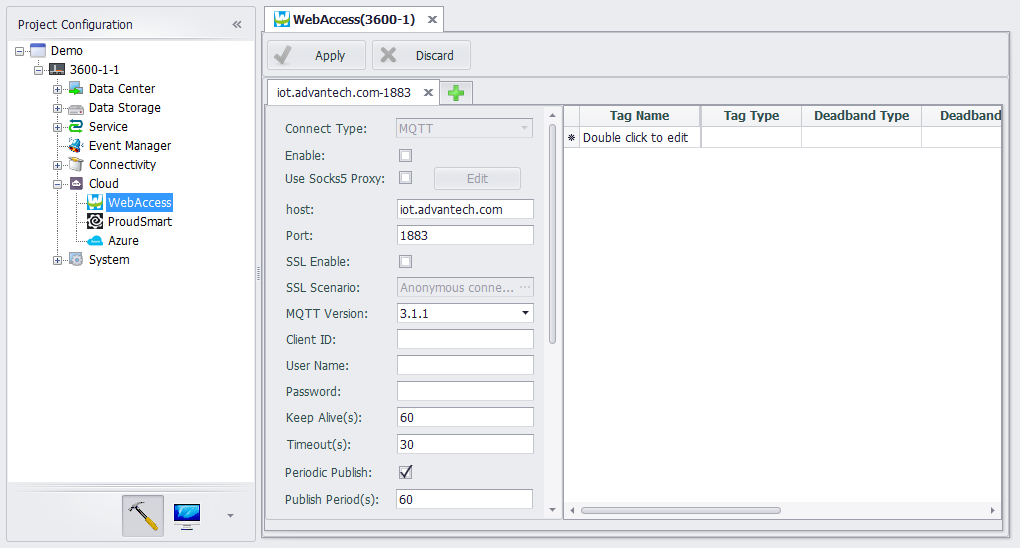Select the Azure cloud item
Image resolution: width=1020 pixels, height=548 pixels.
coord(123,241)
